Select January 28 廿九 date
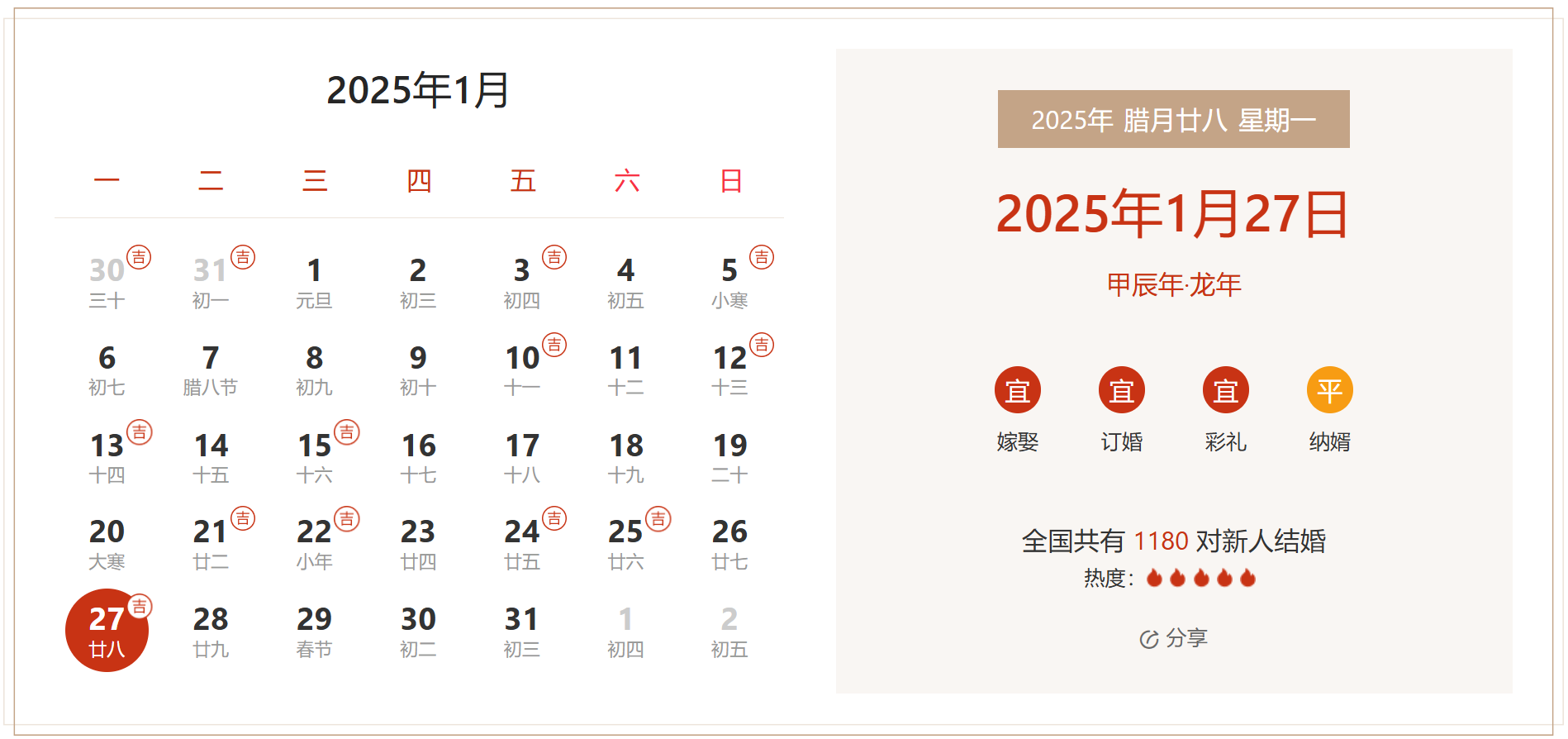Viewport: 1568px width, 739px height. pos(211,632)
